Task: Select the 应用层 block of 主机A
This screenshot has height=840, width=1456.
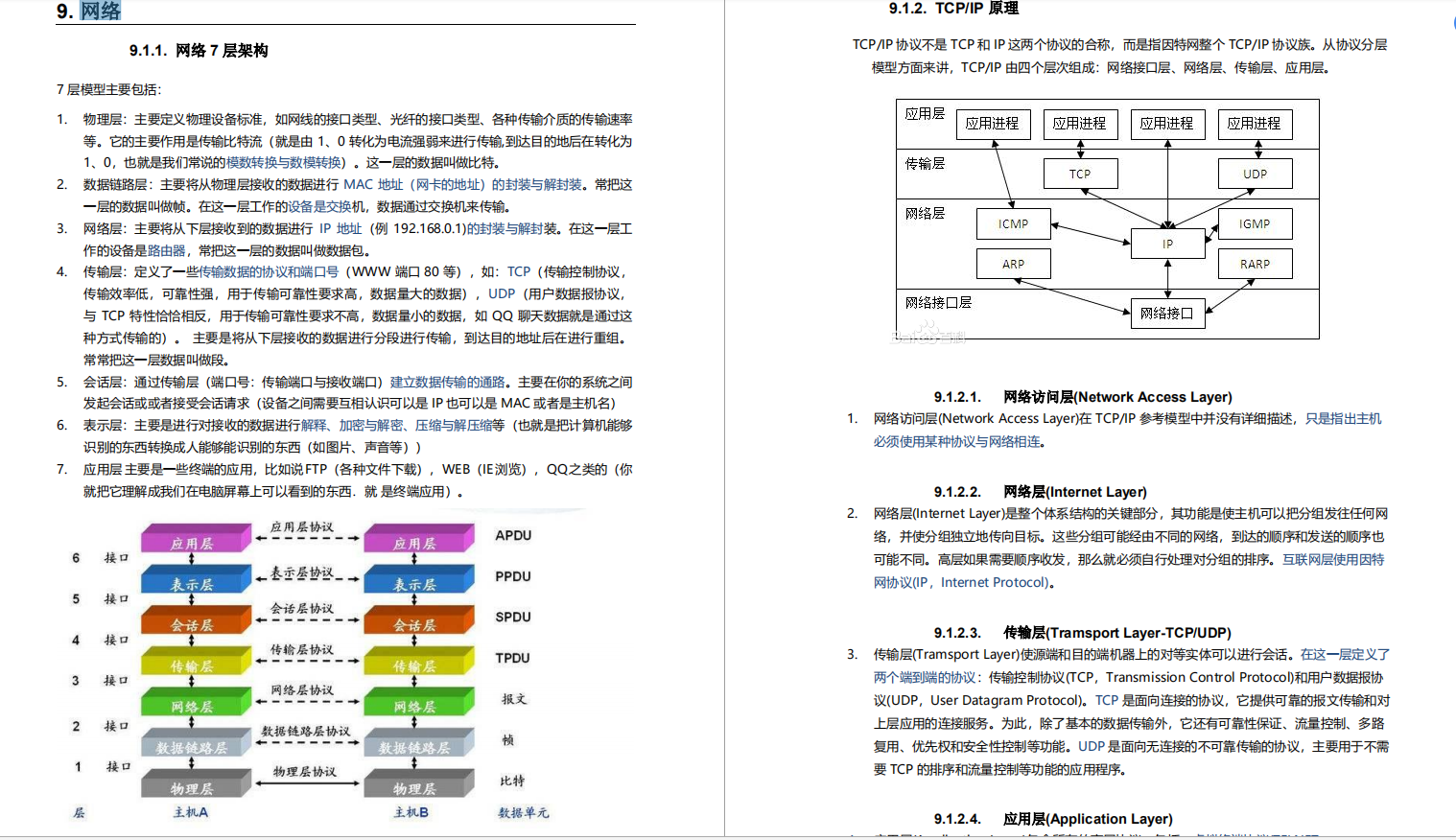Action: 195,538
